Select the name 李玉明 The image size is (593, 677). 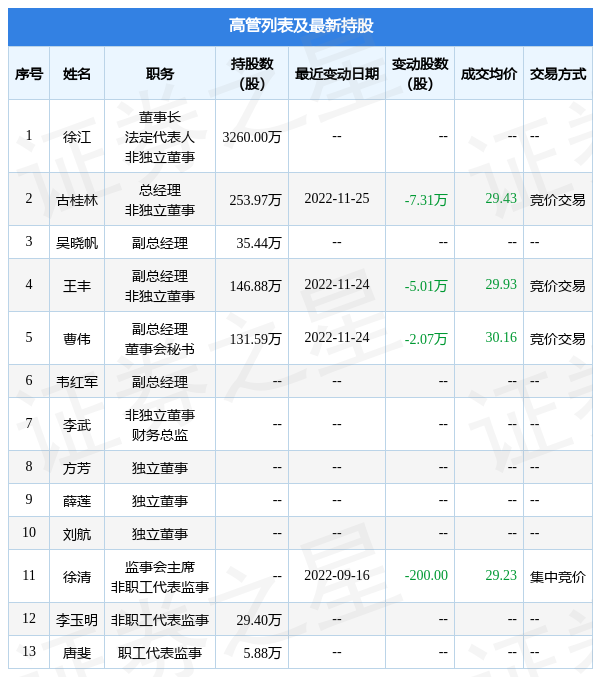coord(77,620)
